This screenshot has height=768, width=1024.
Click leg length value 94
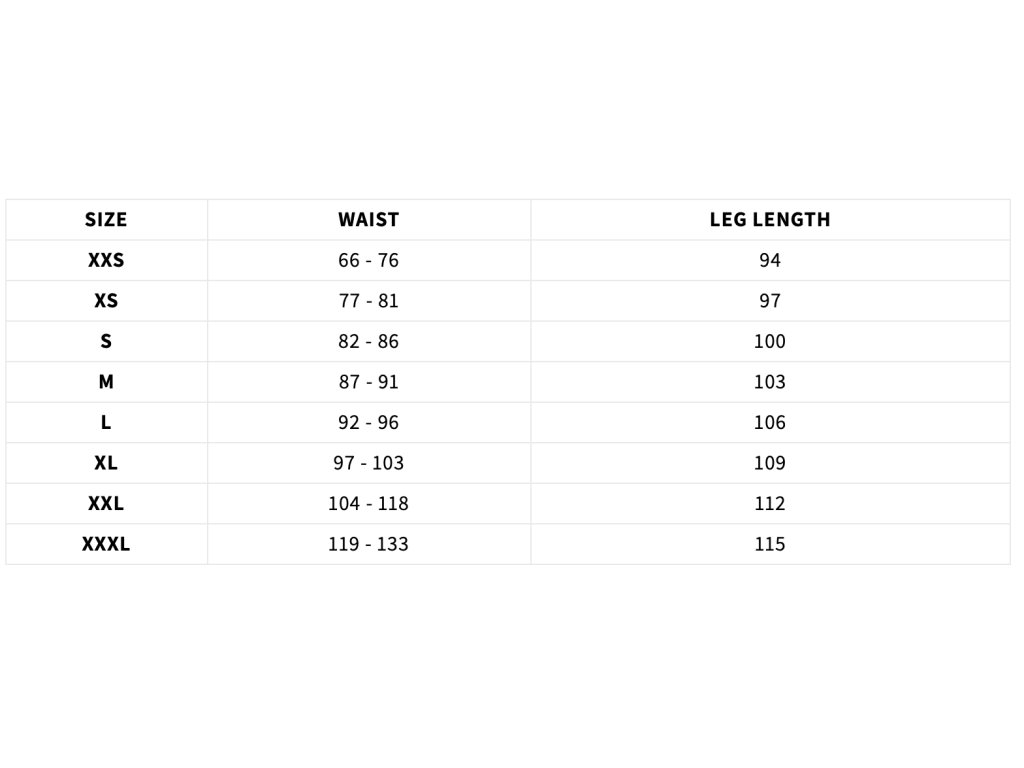[x=770, y=260]
